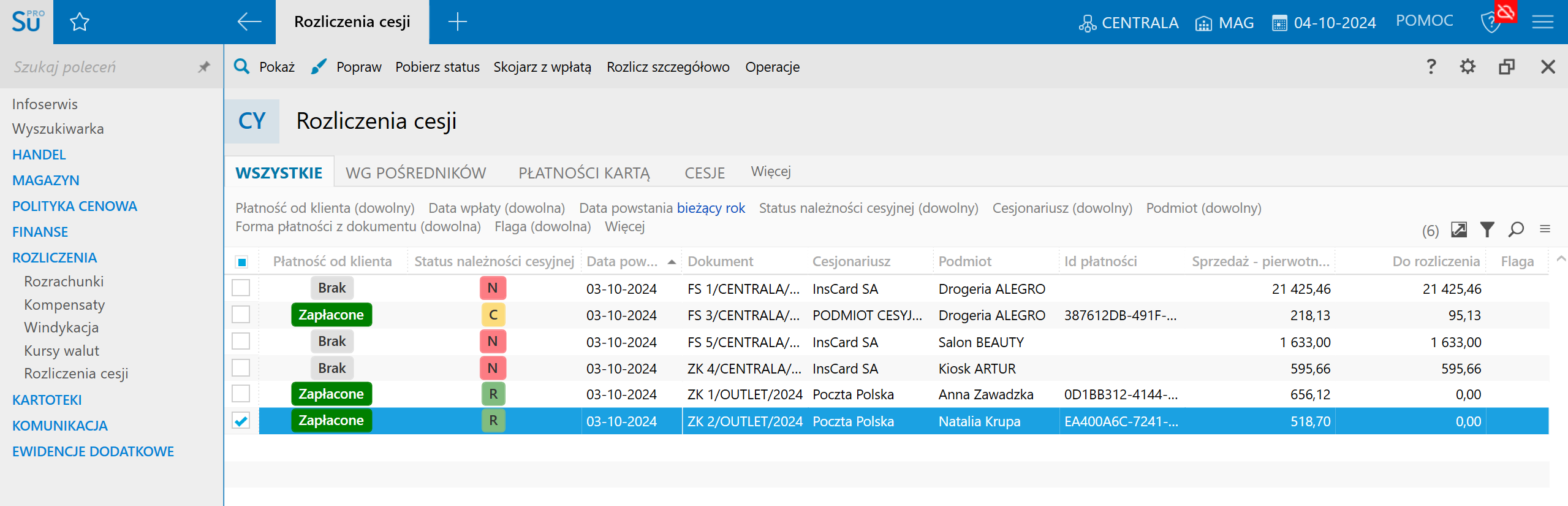Screen dimensions: 1568x506
Task: Change Data powstania bieżący rok filter
Action: coord(711,209)
